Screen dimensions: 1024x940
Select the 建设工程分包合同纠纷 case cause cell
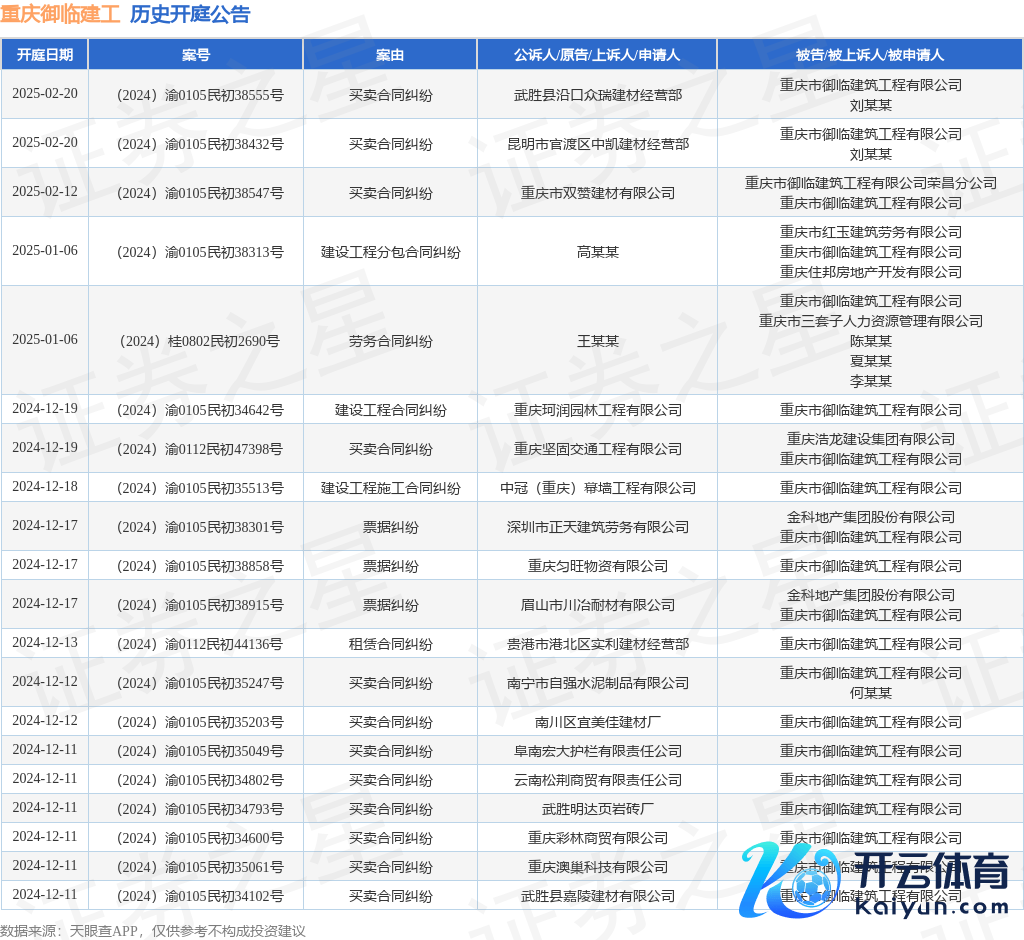(x=390, y=252)
